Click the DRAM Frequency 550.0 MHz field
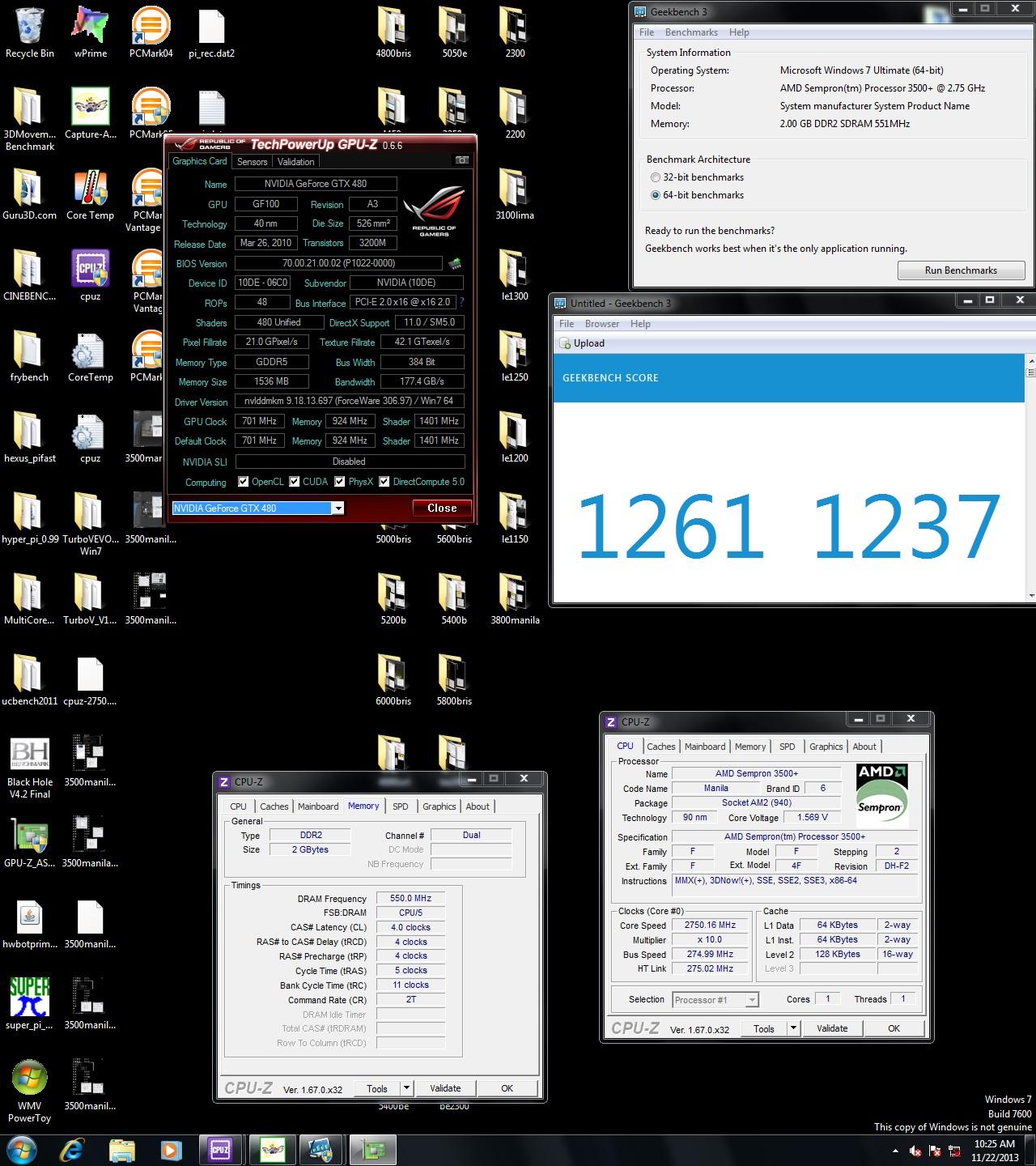Screen dimensions: 1036x1166 tap(410, 899)
